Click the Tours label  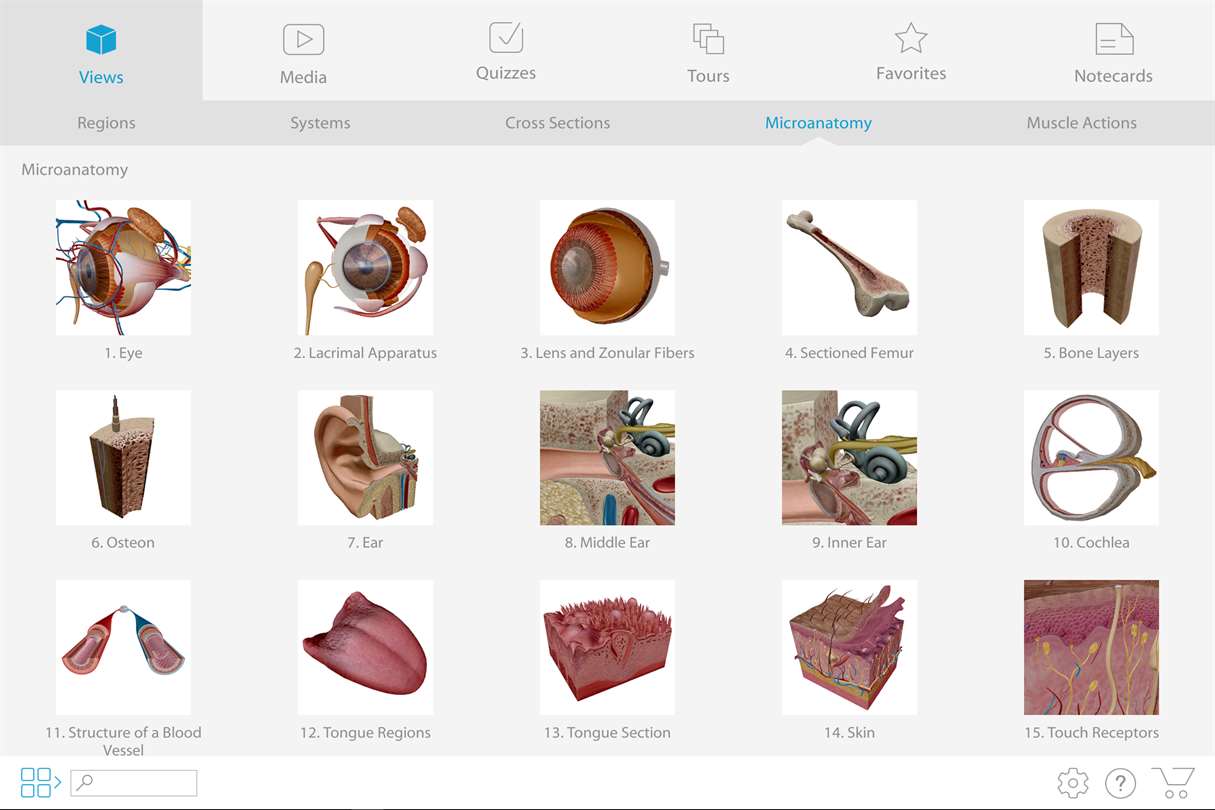(708, 76)
